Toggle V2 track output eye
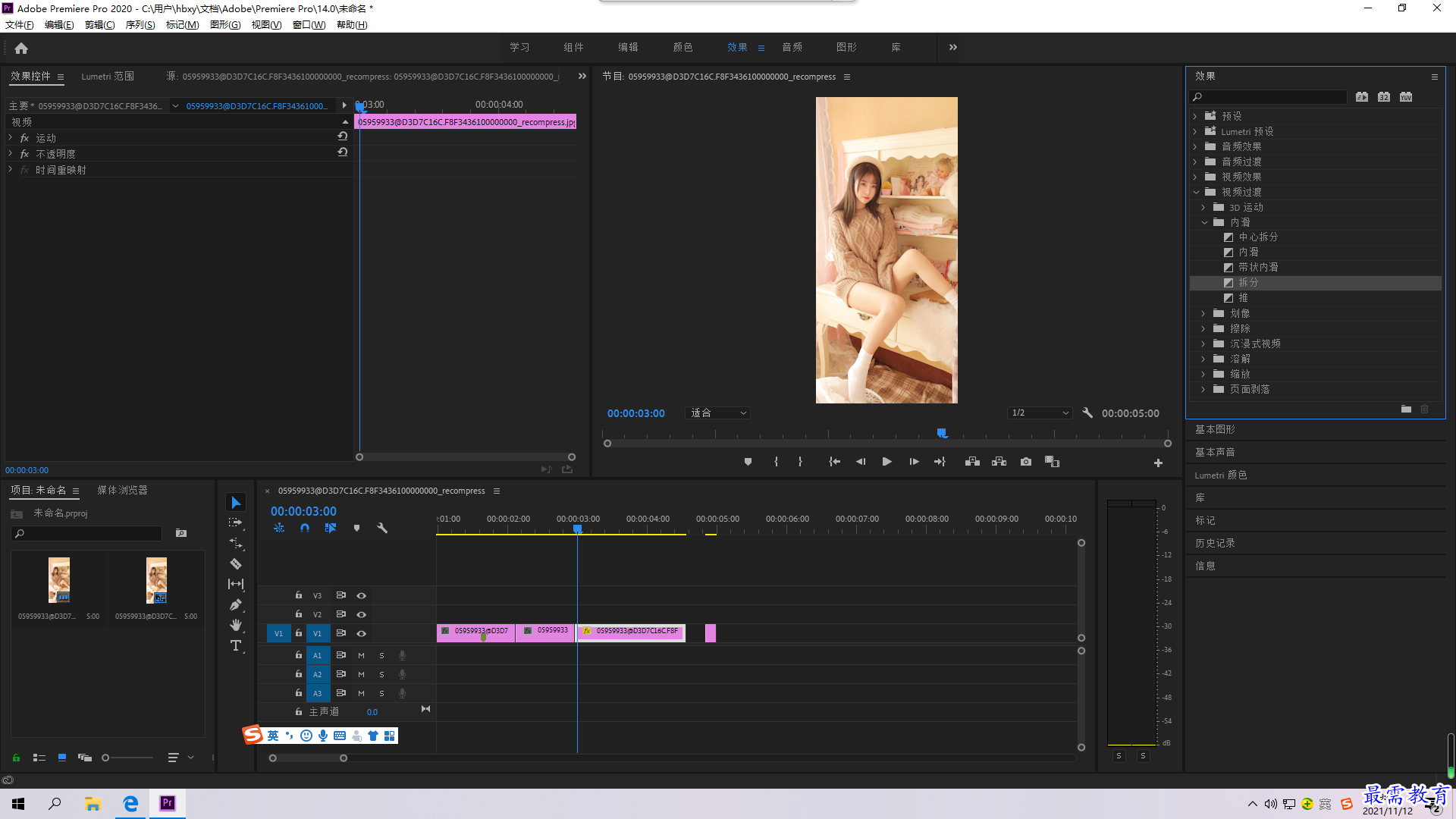Screen dimensions: 1456x819 tap(362, 615)
